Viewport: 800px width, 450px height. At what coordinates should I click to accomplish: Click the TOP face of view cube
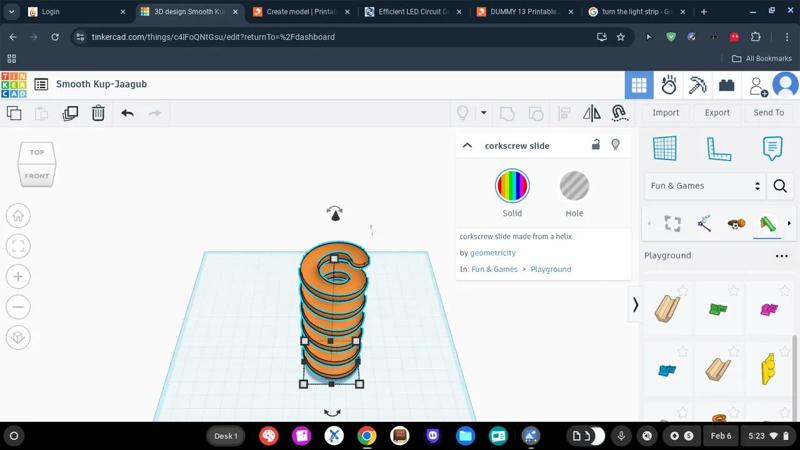point(37,153)
